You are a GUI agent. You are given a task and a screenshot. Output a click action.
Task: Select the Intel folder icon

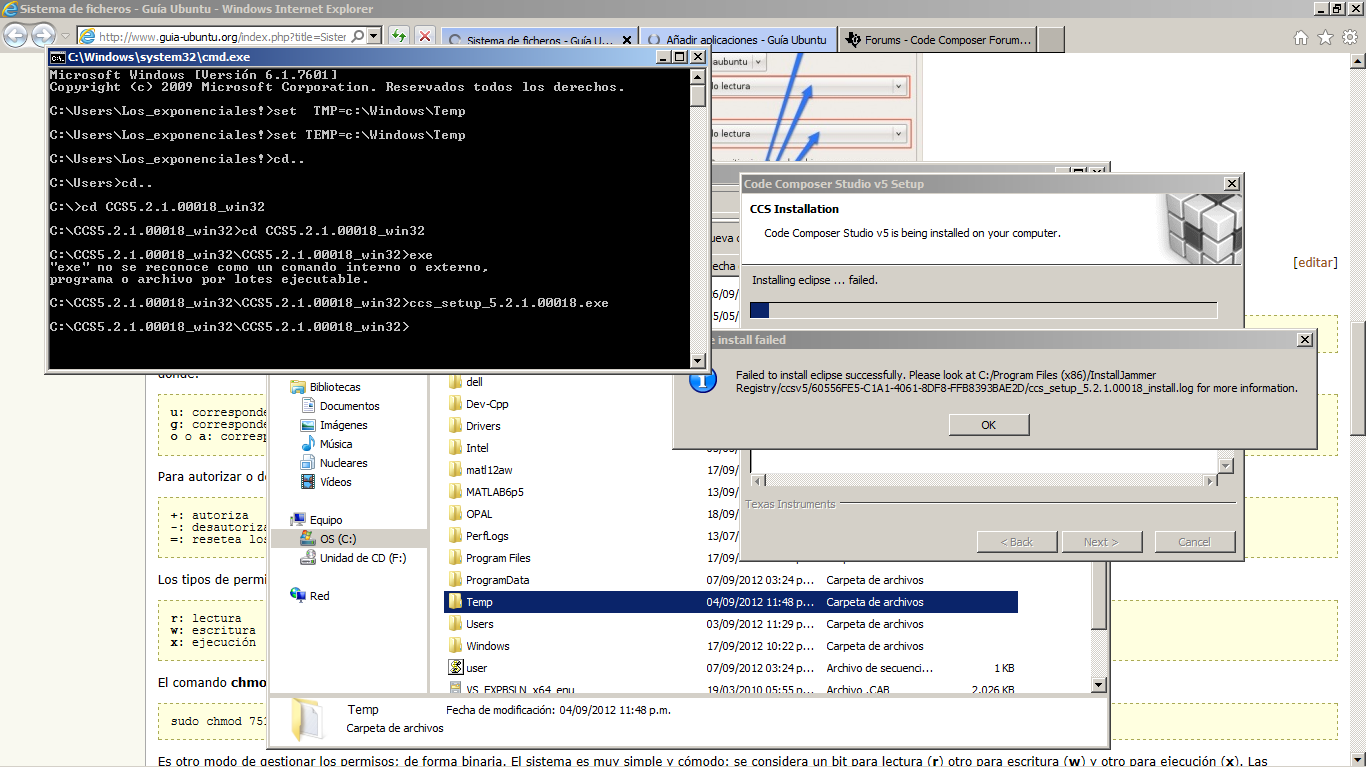point(455,448)
